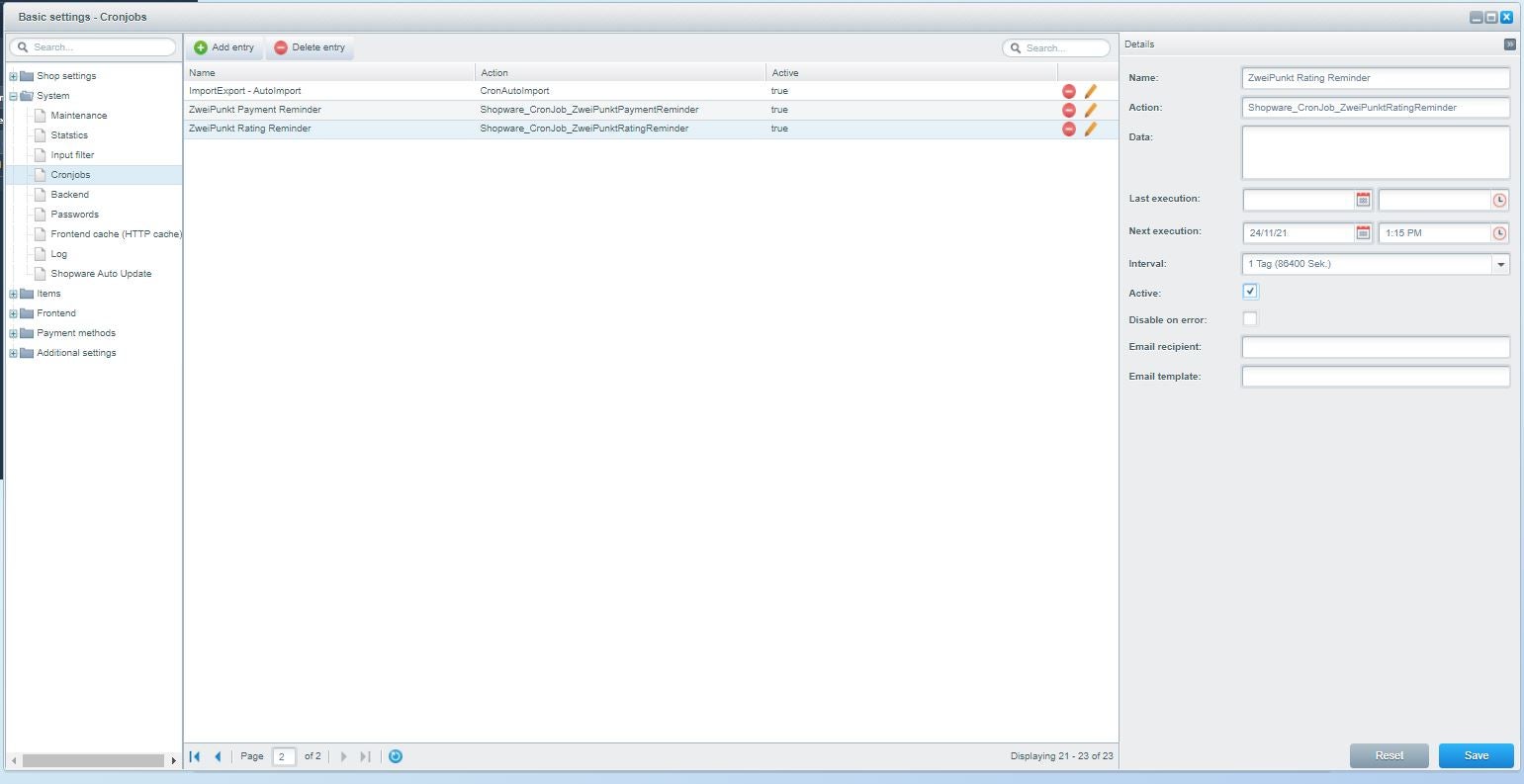Click the Payment methods folder icon
Viewport: 1524px width, 784px height.
pos(27,333)
